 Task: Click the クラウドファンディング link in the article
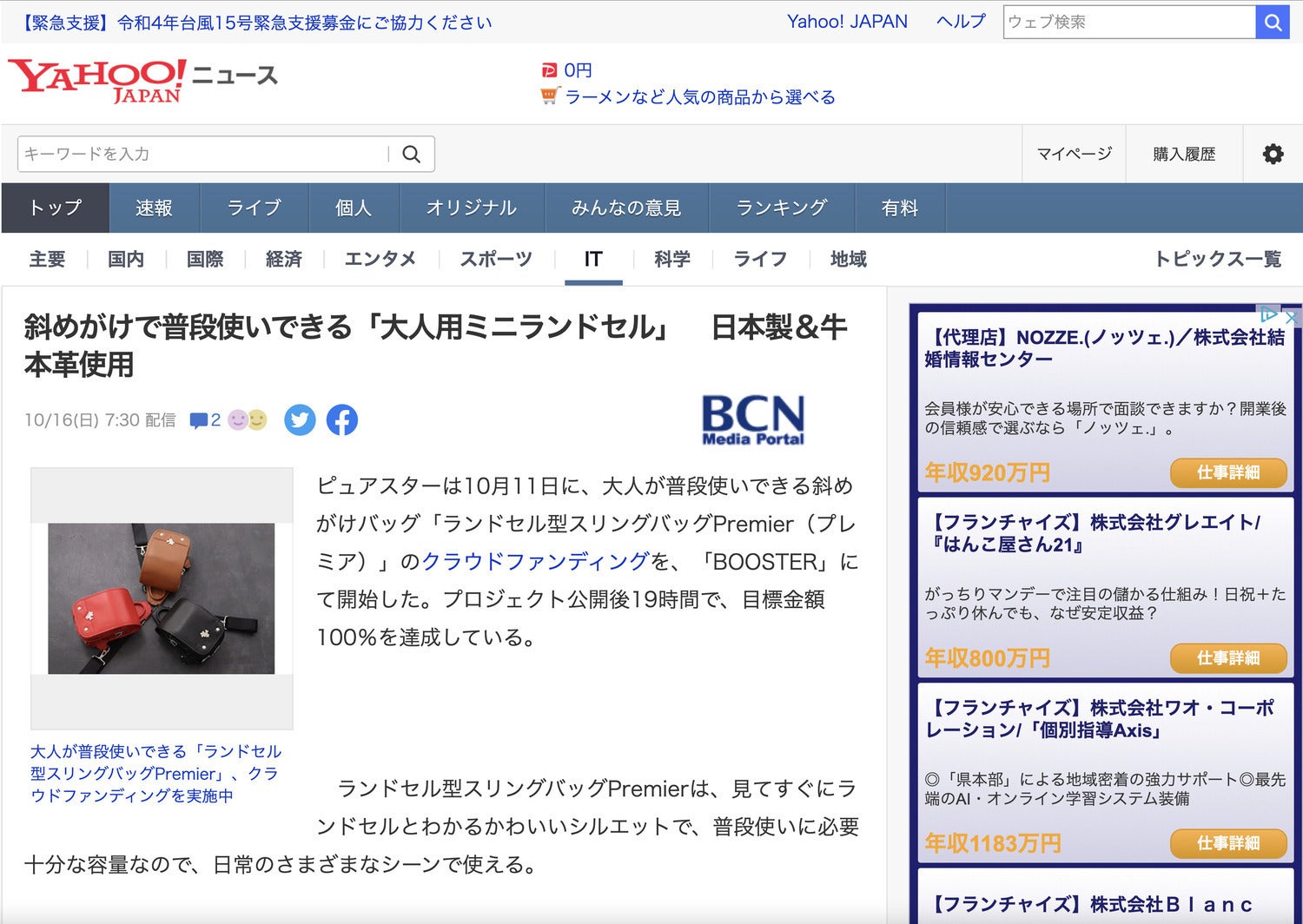pos(535,562)
